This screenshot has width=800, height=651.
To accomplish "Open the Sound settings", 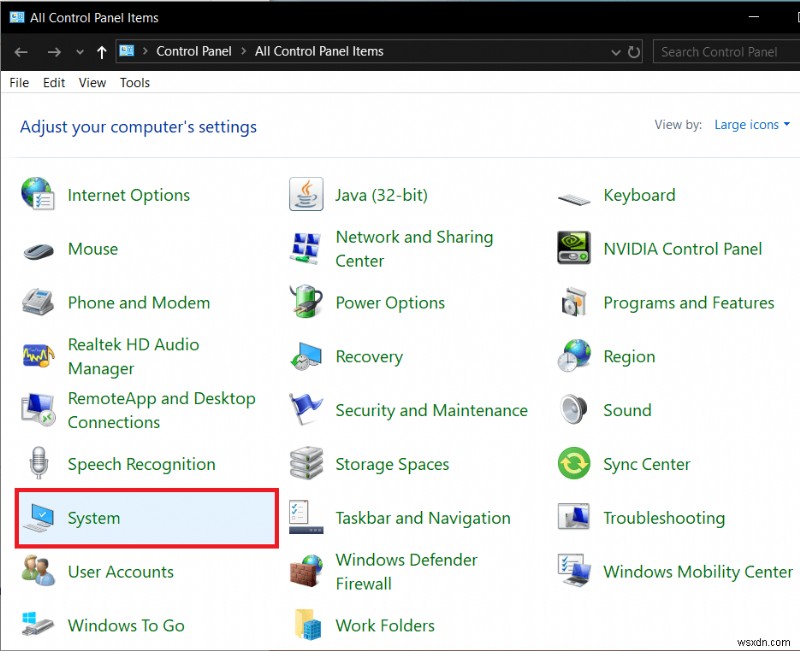I will (x=627, y=410).
